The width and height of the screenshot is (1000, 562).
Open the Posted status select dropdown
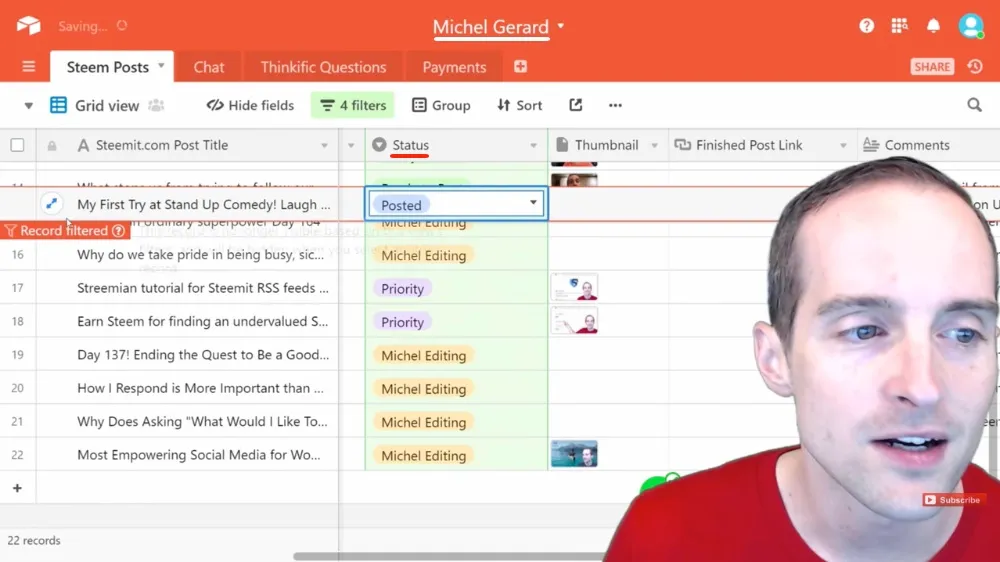pos(533,203)
